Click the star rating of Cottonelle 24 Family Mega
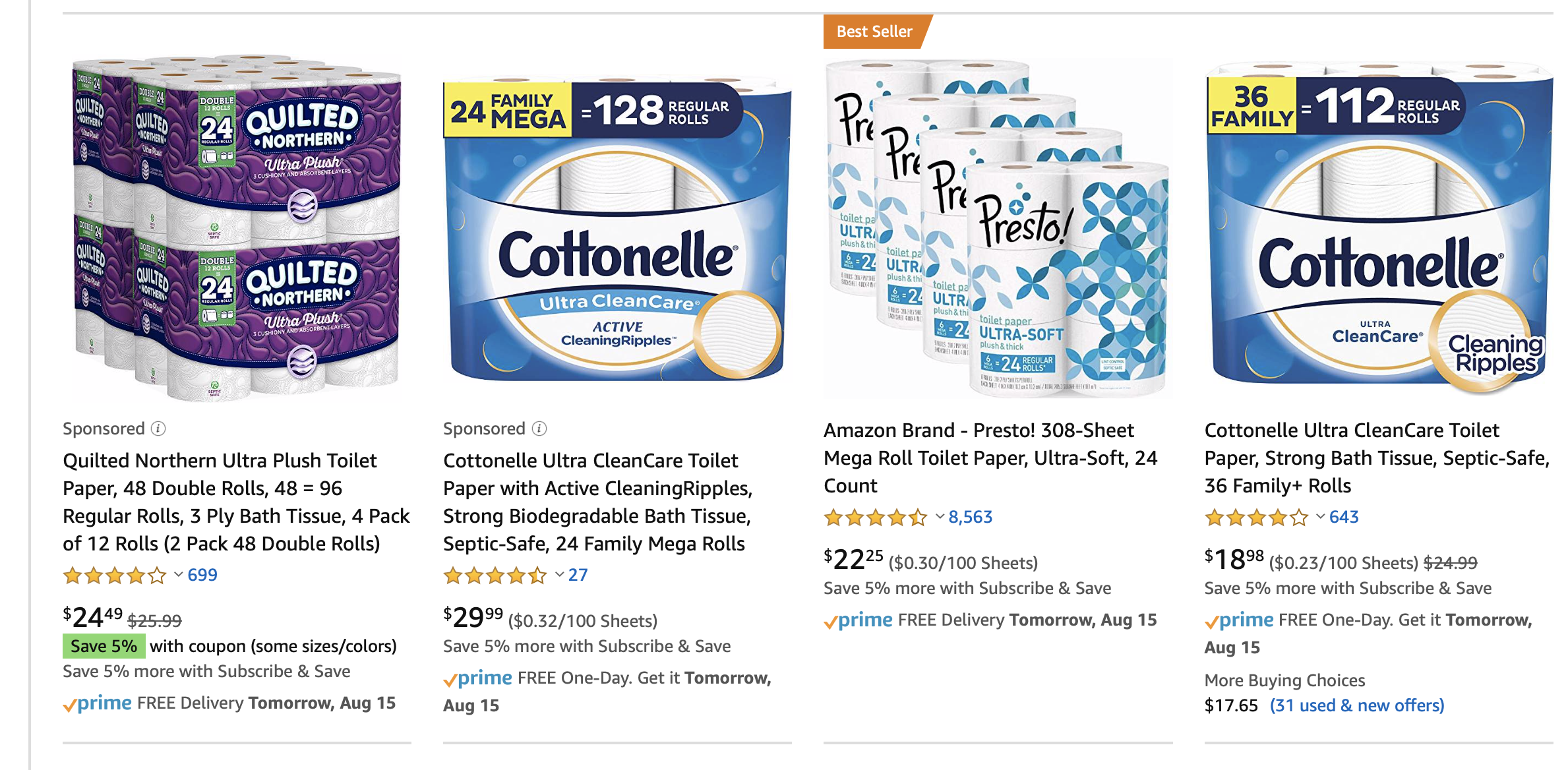The width and height of the screenshot is (1568, 770). [x=495, y=576]
